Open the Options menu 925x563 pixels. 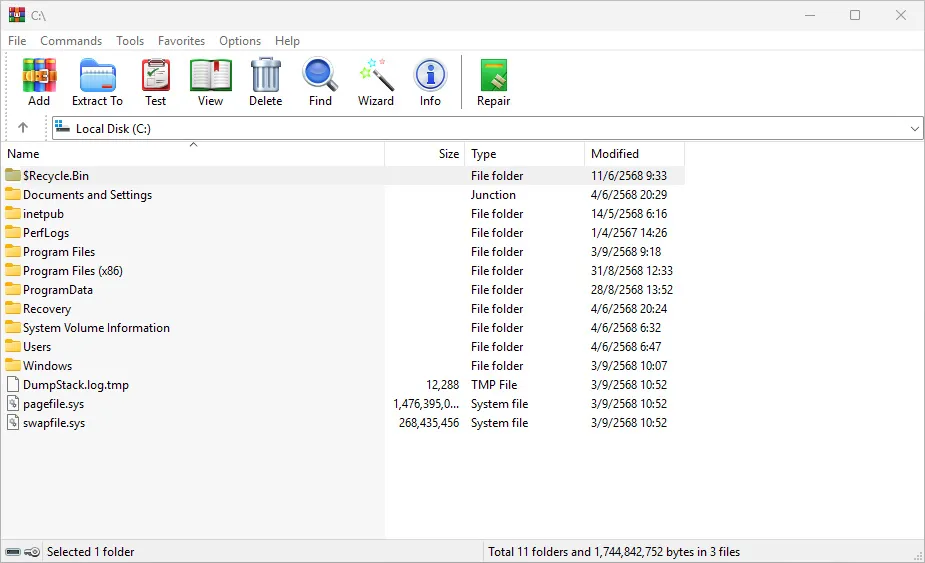click(240, 41)
